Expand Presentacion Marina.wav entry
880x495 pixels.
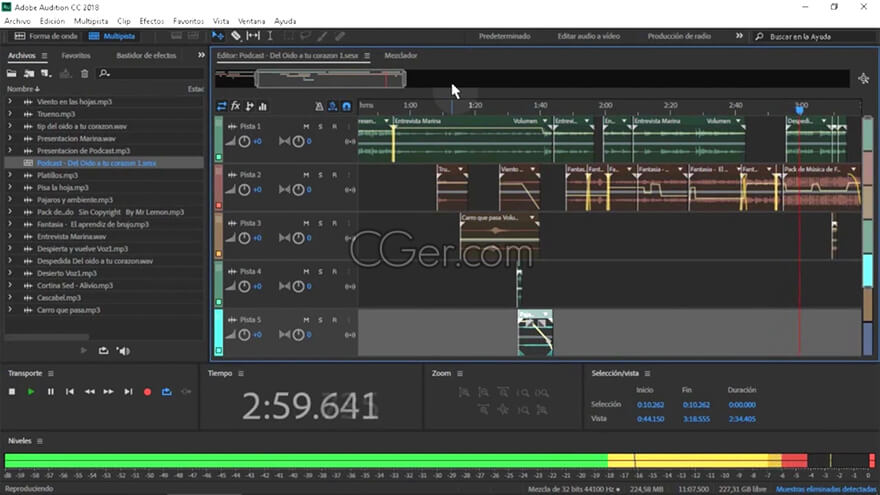pyautogui.click(x=10, y=139)
